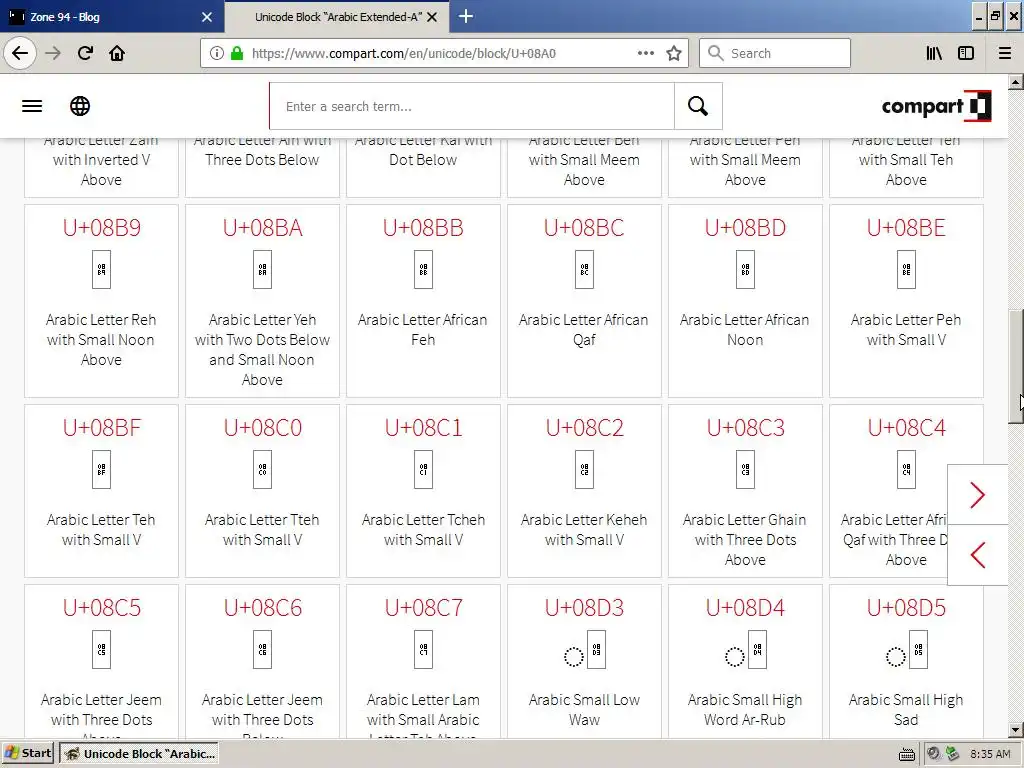This screenshot has width=1024, height=768.
Task: Click 'Arabic Letter Ghain with Three Dots Above'
Action: coord(745,539)
